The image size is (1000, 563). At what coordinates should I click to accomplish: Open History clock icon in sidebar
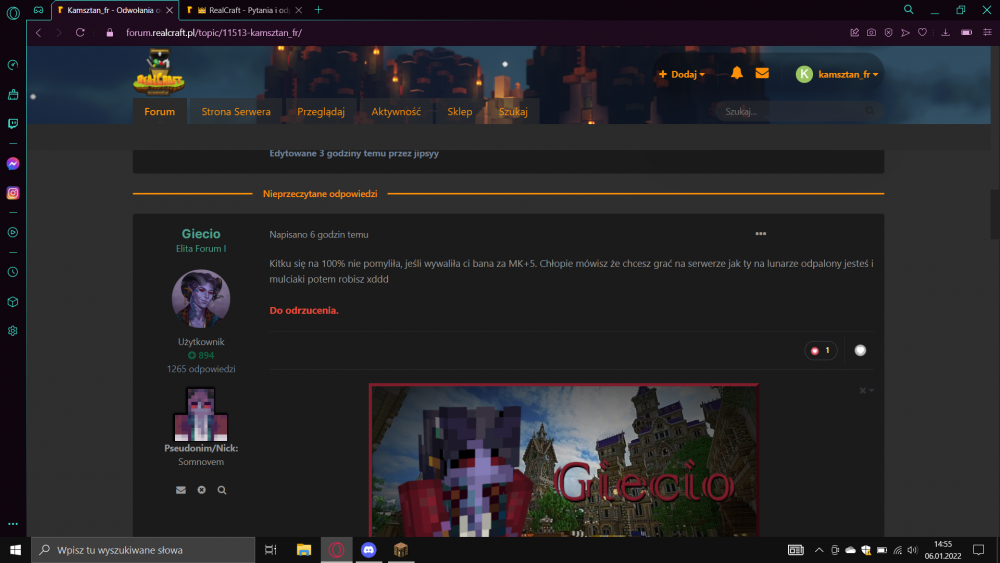point(13,272)
